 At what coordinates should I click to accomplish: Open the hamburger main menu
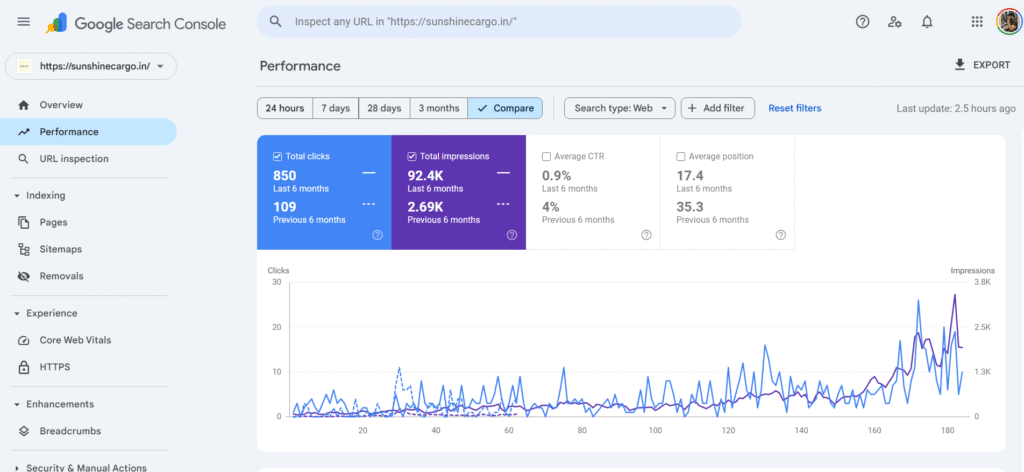24,22
